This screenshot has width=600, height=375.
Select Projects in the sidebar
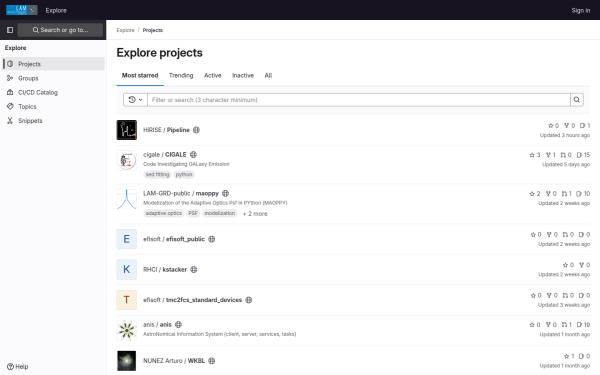(54, 64)
